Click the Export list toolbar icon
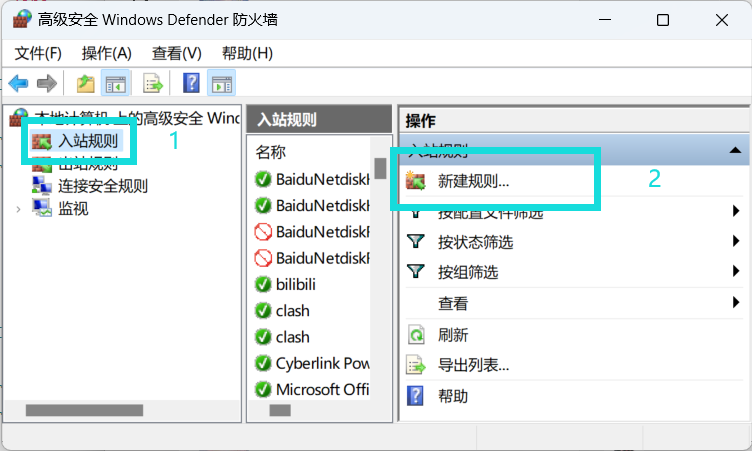 [x=153, y=83]
